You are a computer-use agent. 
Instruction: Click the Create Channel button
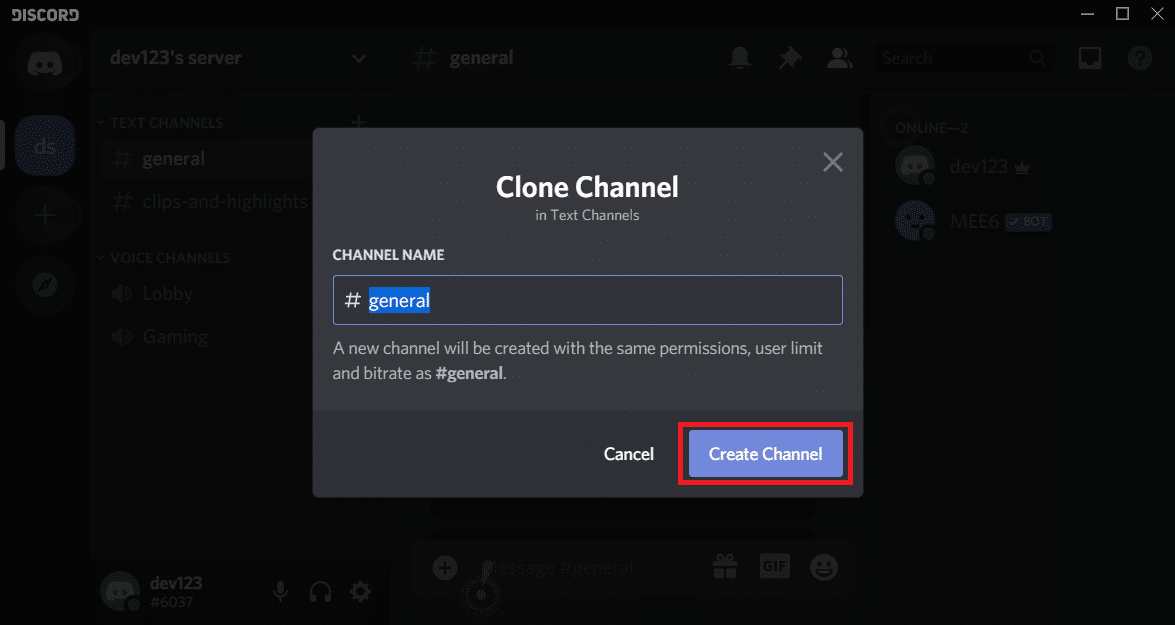coord(764,453)
